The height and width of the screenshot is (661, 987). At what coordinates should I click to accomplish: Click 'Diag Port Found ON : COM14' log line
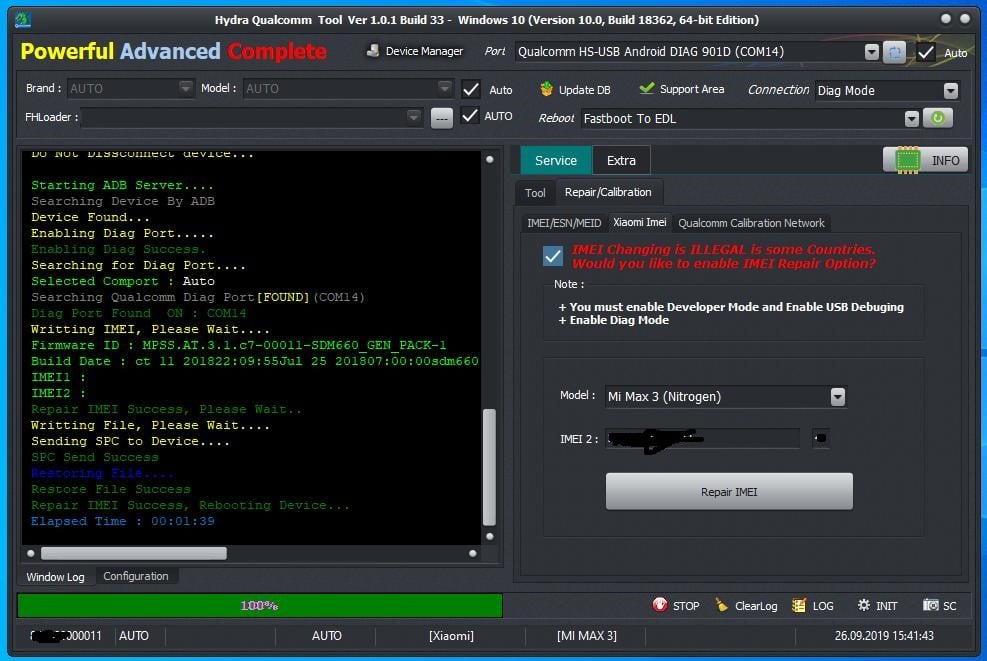[139, 313]
